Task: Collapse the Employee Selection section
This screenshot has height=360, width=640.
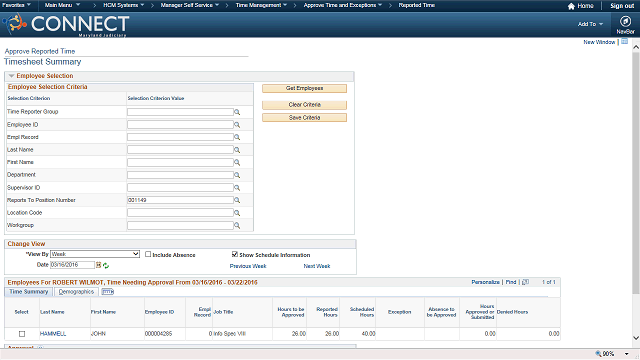Action: 11,76
